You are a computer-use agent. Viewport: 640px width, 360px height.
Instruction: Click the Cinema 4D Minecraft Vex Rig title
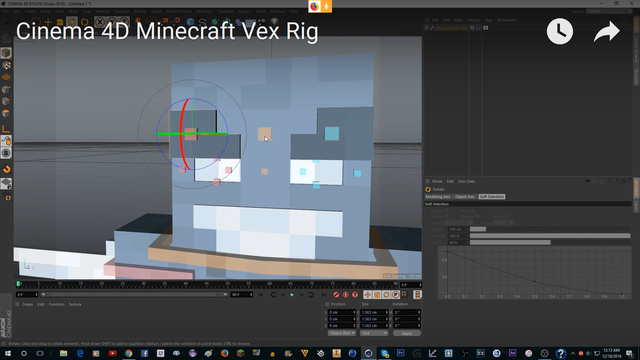coord(167,31)
